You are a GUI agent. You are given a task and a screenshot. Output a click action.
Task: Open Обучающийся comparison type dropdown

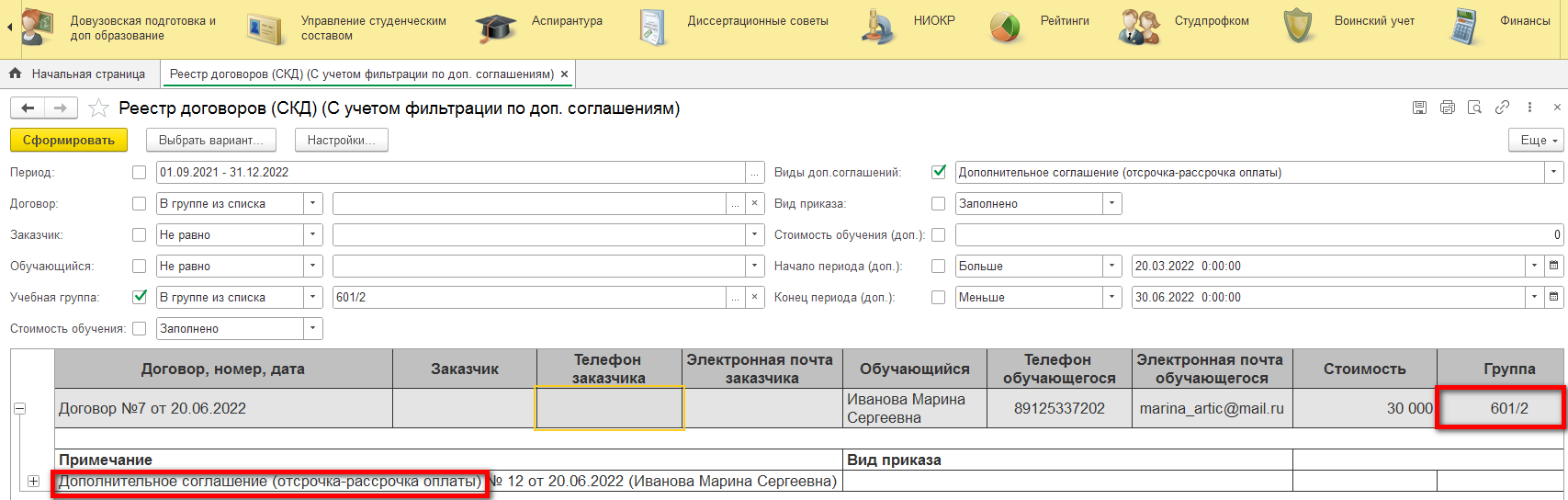[x=313, y=267]
